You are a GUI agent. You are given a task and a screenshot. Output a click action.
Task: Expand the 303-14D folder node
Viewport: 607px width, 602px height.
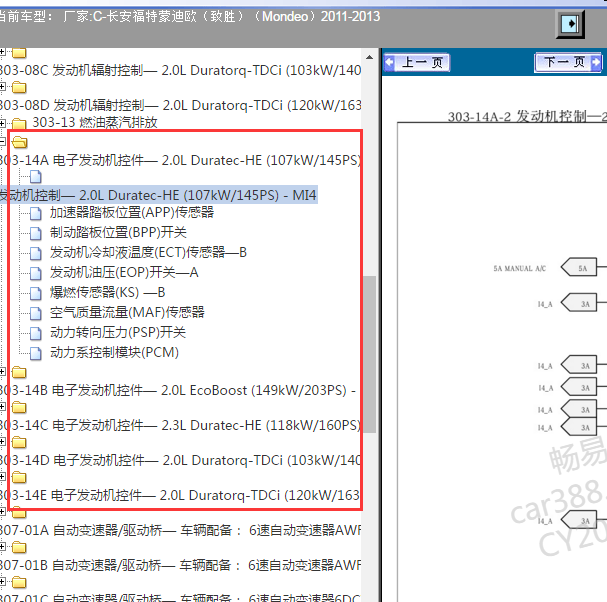point(2,441)
